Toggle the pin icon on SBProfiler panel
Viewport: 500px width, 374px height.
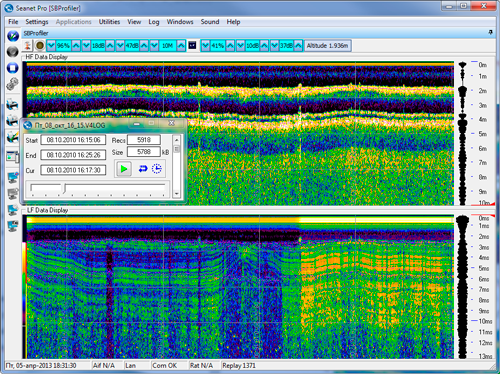[x=490, y=32]
